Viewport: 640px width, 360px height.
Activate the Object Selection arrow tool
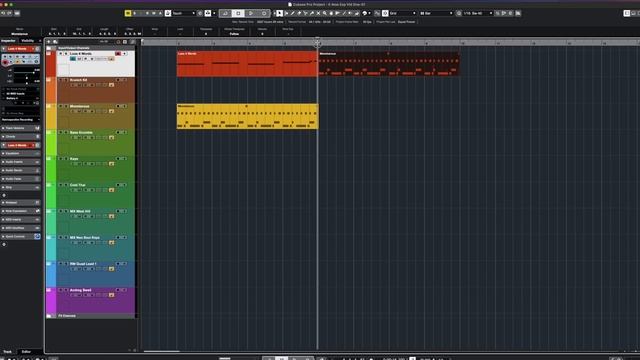pyautogui.click(x=279, y=13)
